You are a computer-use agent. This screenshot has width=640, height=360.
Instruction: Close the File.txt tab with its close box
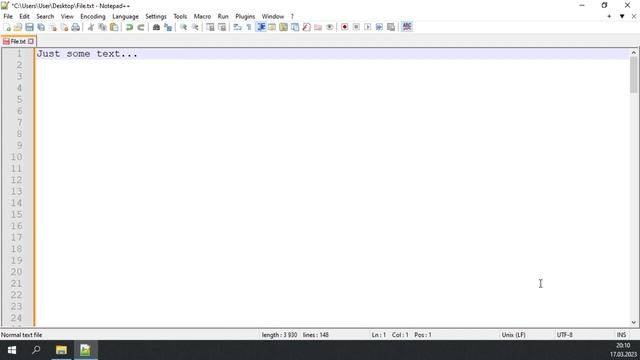tap(31, 41)
